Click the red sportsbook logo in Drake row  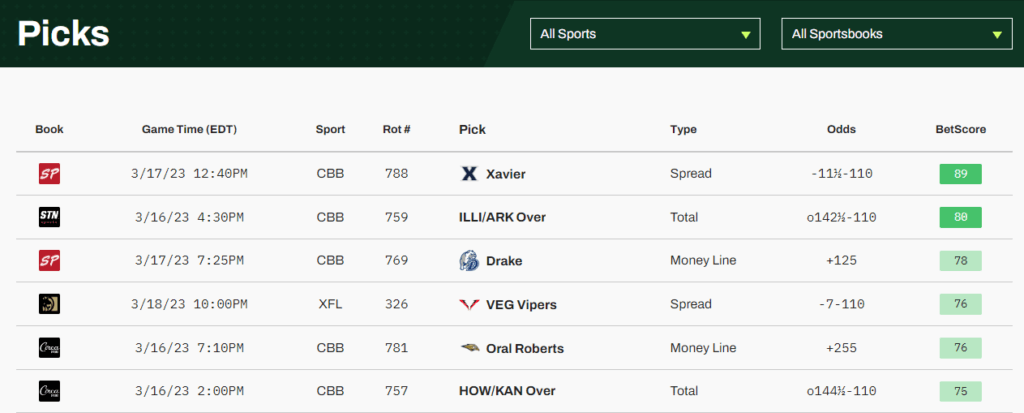[49, 261]
